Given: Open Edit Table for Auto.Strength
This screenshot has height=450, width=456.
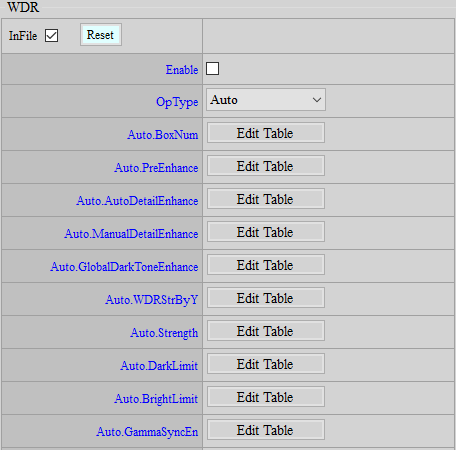Looking at the screenshot, I should [x=266, y=331].
